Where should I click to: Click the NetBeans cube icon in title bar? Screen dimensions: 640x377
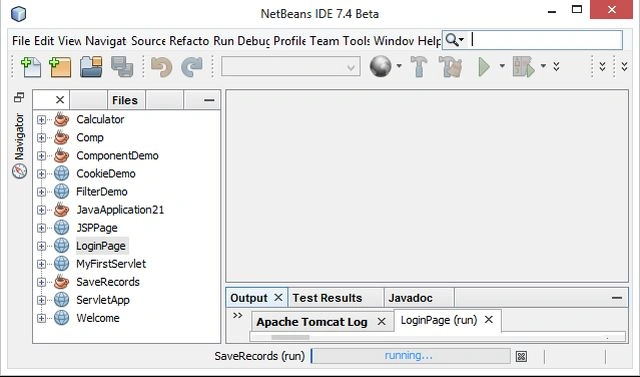tap(18, 13)
